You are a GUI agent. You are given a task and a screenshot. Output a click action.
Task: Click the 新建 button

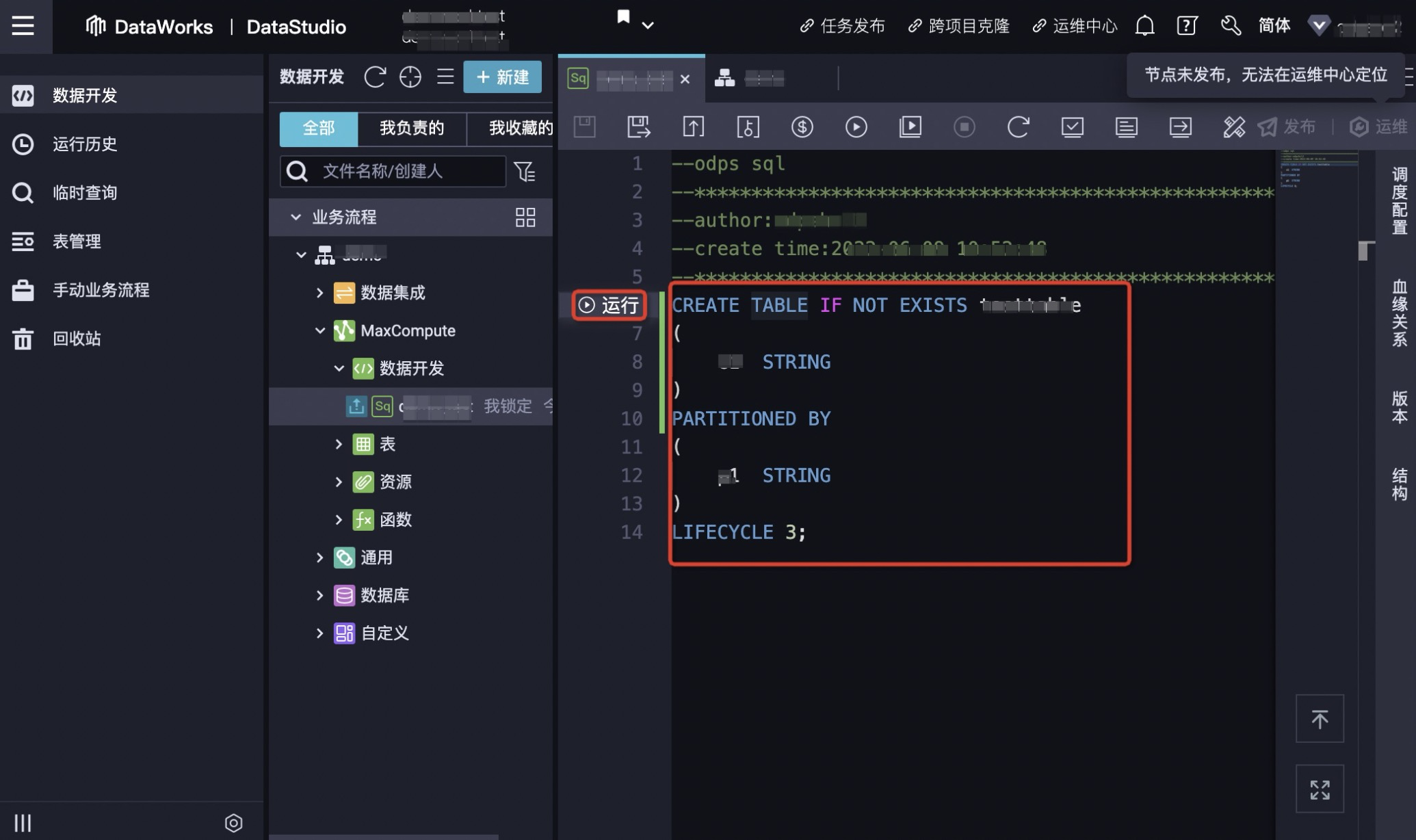click(x=502, y=77)
